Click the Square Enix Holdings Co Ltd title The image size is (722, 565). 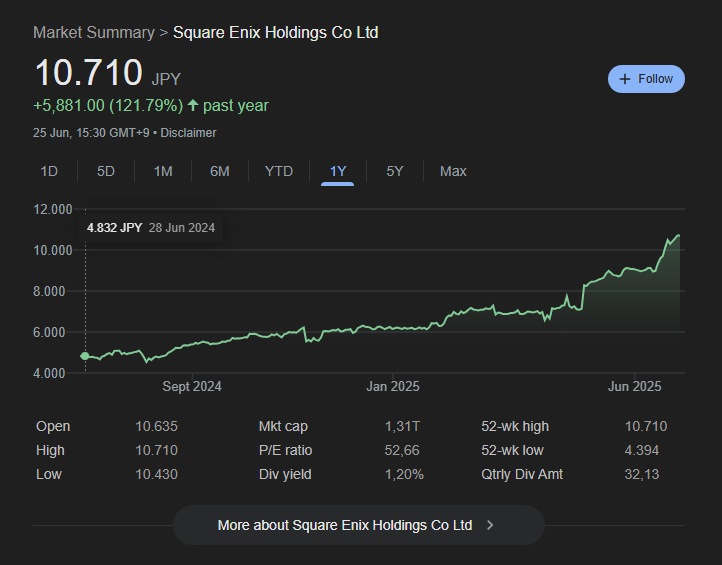tap(275, 33)
